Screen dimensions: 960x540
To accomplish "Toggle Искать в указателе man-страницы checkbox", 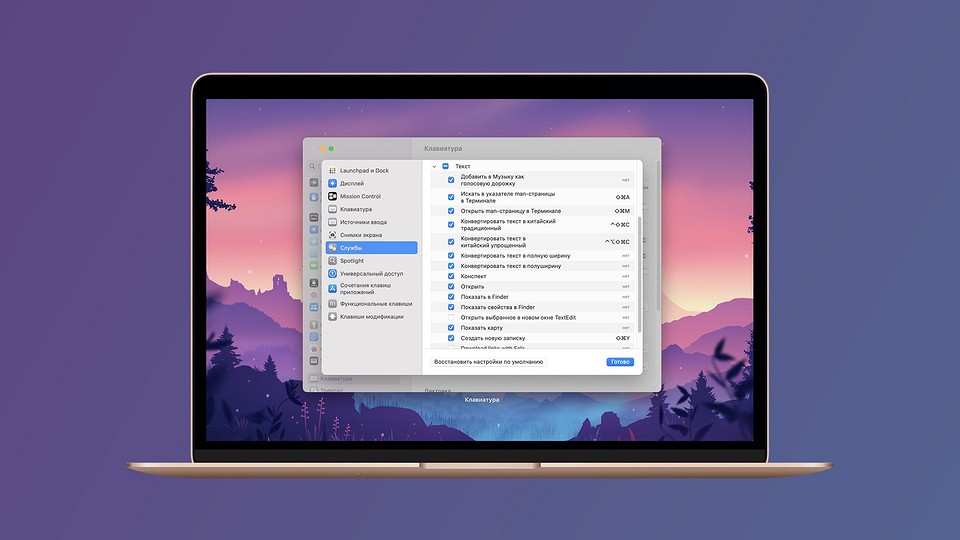I will pos(451,197).
